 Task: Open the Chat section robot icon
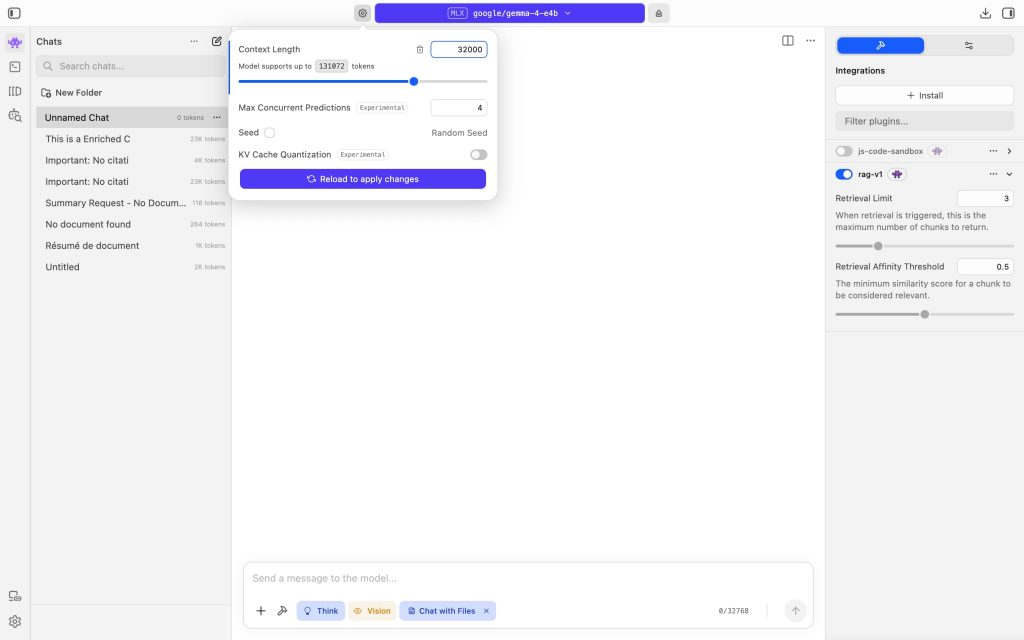(x=14, y=42)
